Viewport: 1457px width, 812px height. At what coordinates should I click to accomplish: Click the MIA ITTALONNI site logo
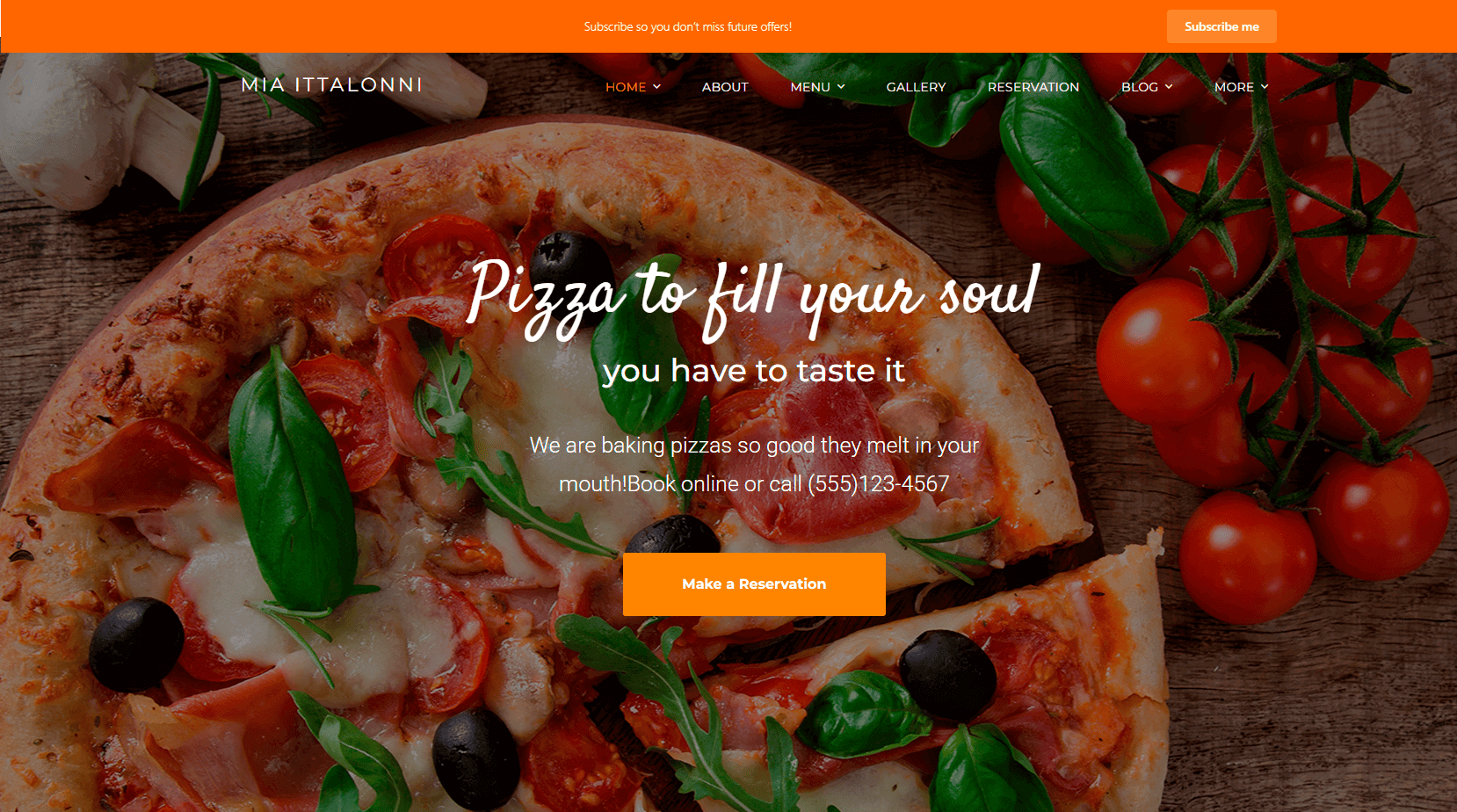coord(332,85)
